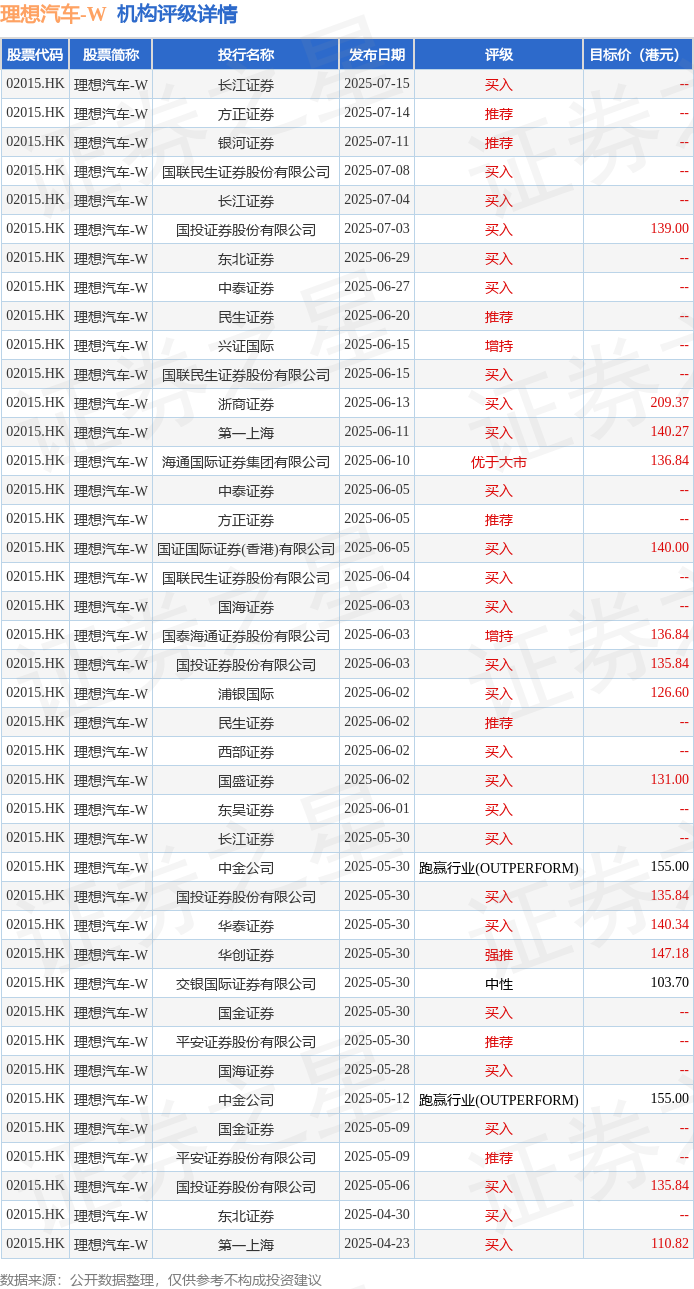Click the 东吴证券 broker name
Screen dimensions: 694x1289
point(246,810)
